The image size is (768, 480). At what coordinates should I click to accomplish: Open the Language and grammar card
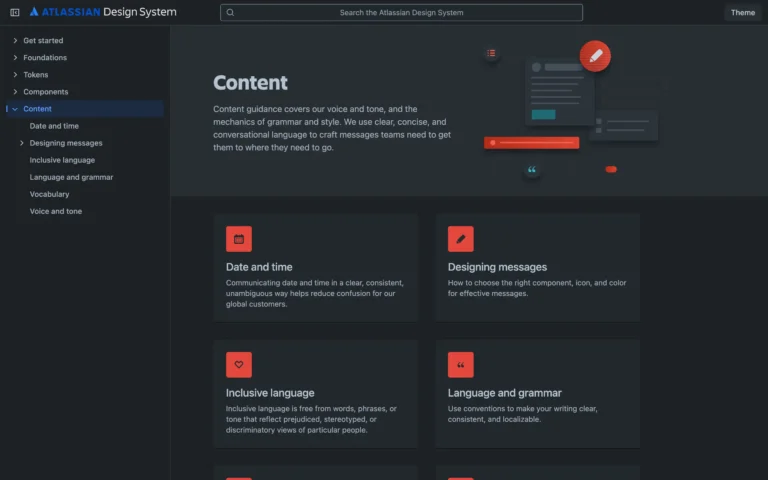pos(537,393)
